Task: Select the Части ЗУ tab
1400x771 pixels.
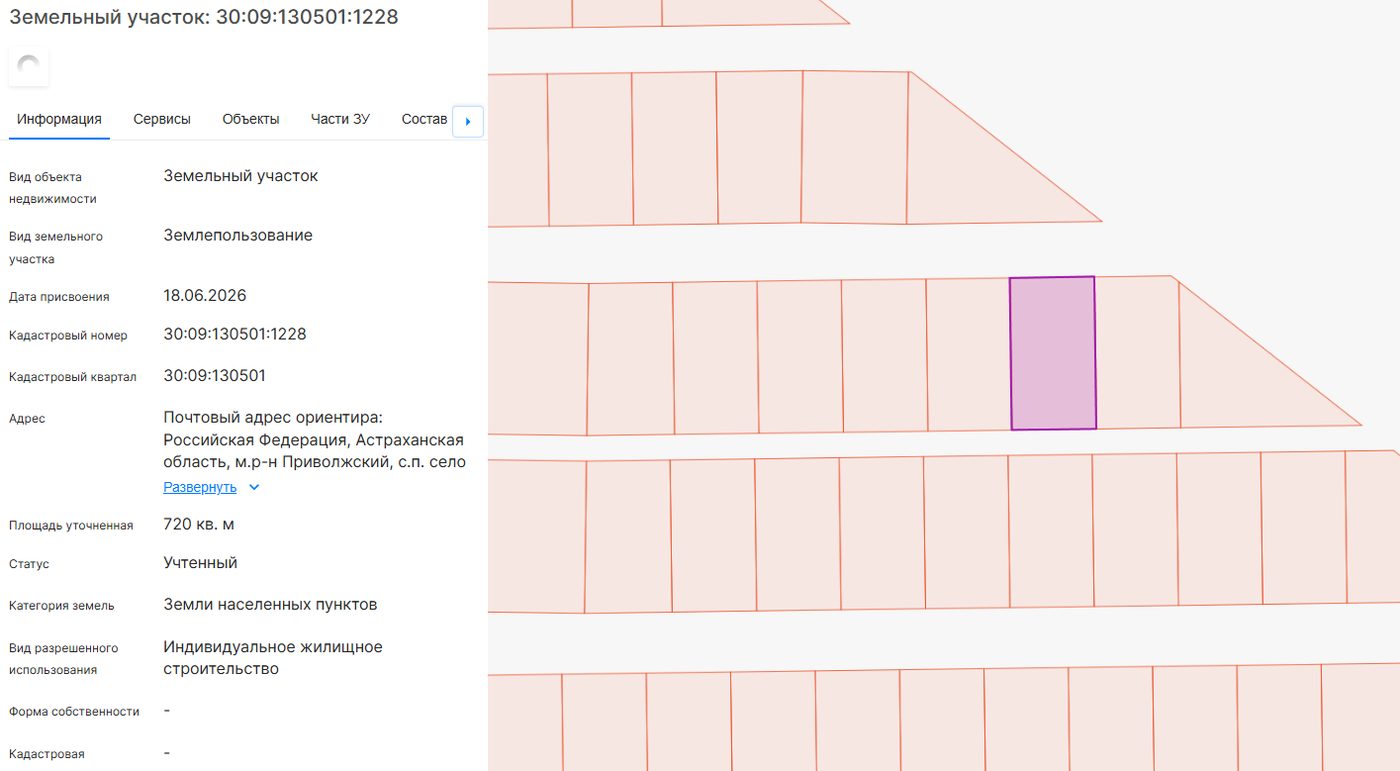Action: [340, 119]
